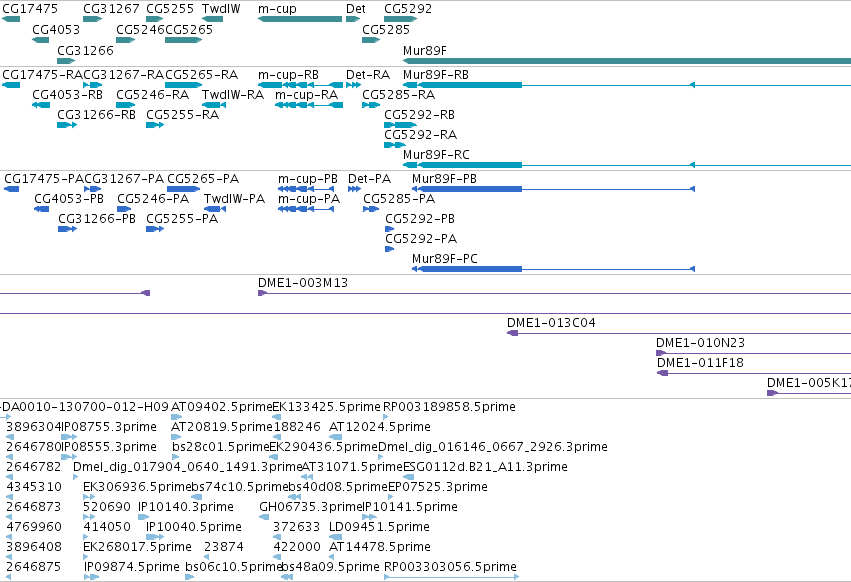The width and height of the screenshot is (851, 582).
Task: Click EST AT12024.5prime label
Action: pyautogui.click(x=380, y=427)
